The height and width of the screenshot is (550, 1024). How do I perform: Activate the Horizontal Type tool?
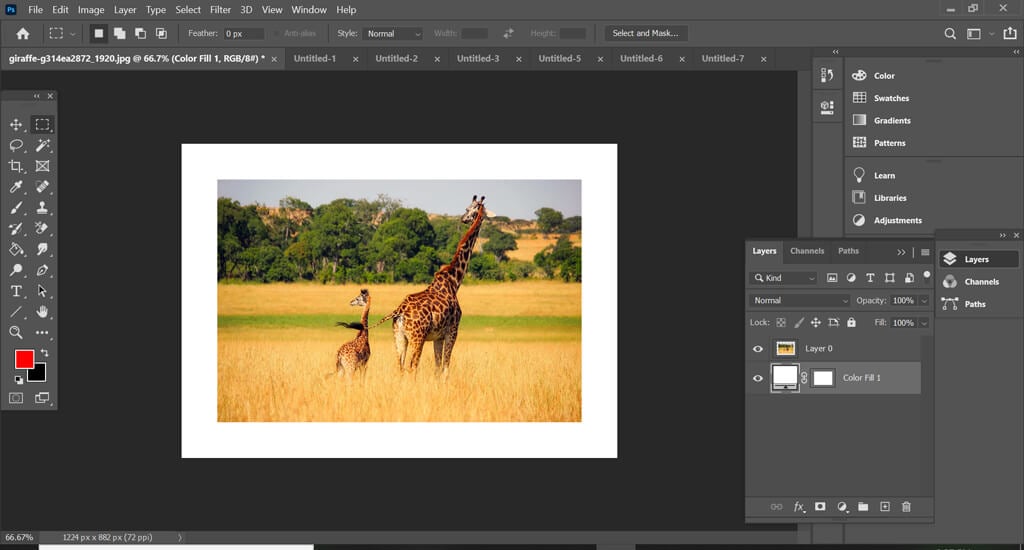(x=16, y=291)
